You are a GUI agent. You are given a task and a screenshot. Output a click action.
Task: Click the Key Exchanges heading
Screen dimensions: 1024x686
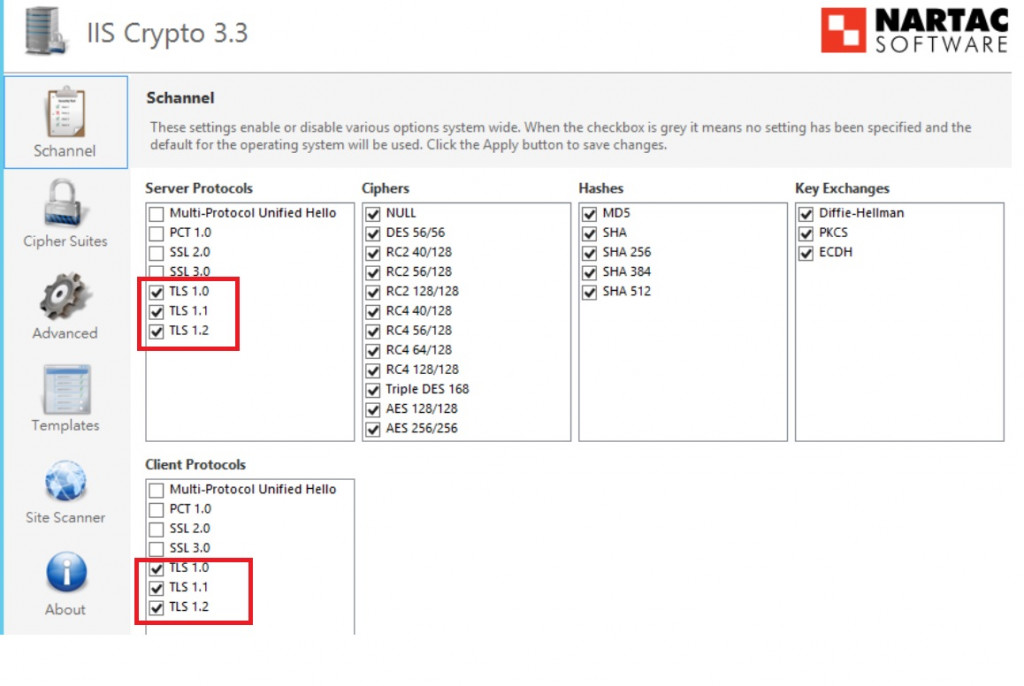pos(842,188)
